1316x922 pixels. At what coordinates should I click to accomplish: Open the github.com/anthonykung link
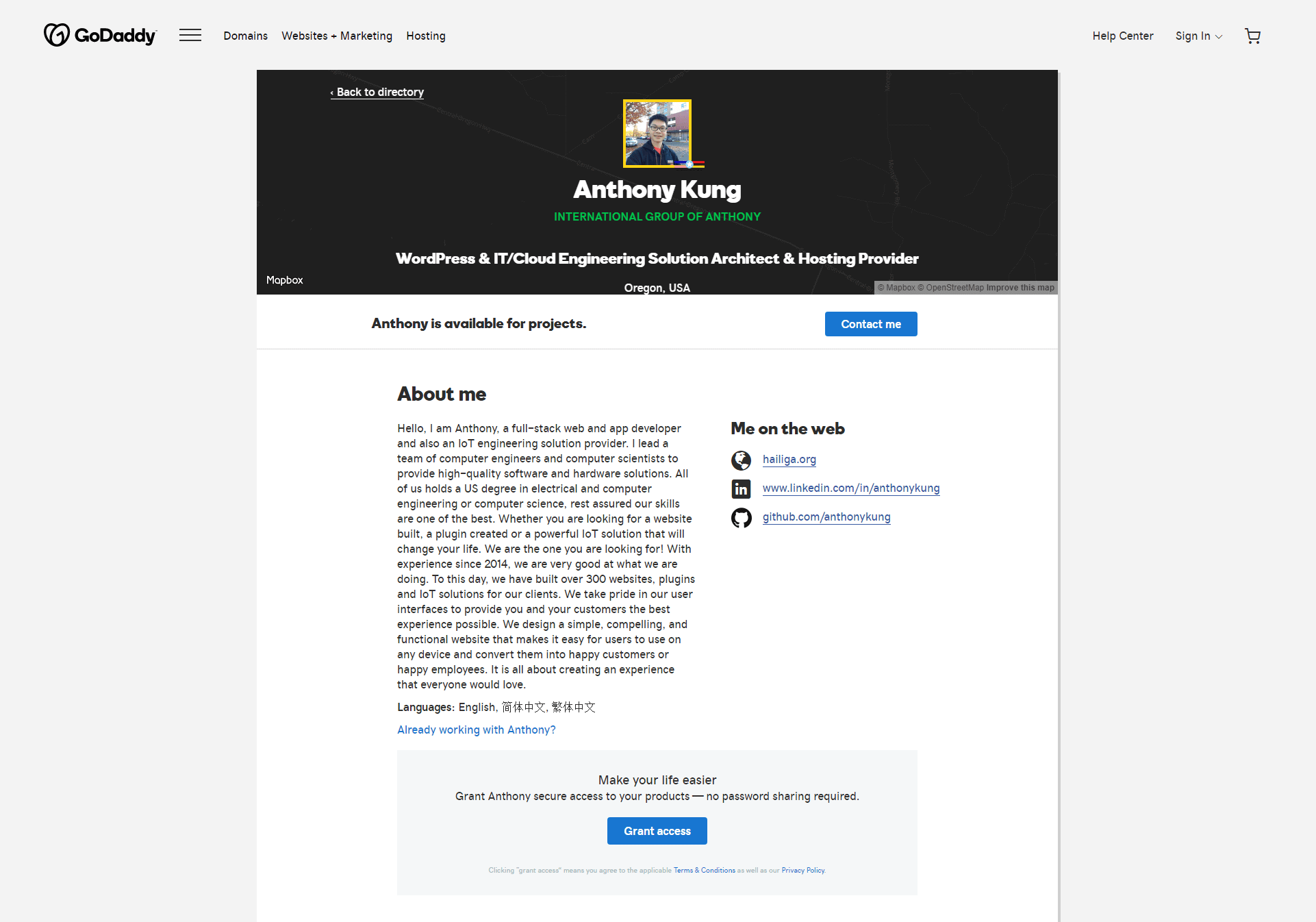(826, 516)
